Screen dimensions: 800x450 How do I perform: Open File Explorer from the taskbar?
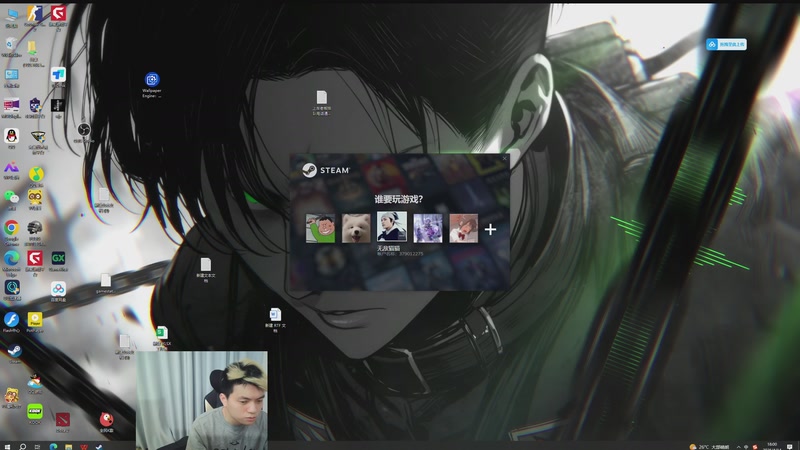[68, 446]
